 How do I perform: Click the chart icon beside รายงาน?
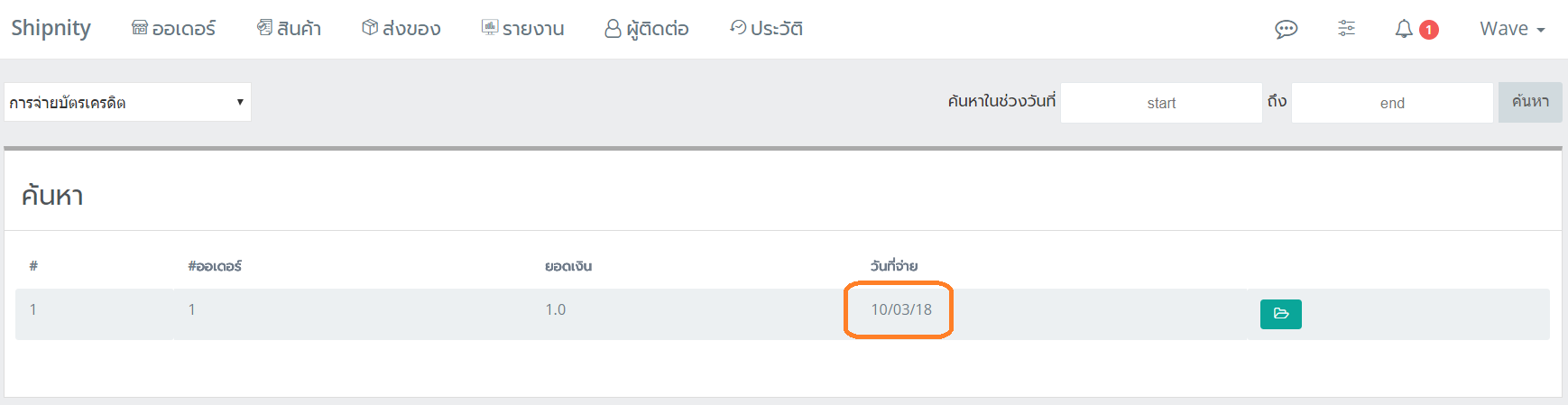490,28
